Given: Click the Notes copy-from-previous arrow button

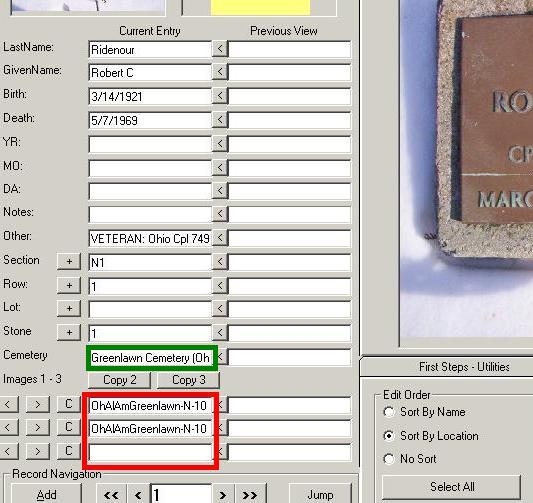Looking at the screenshot, I should (x=220, y=213).
